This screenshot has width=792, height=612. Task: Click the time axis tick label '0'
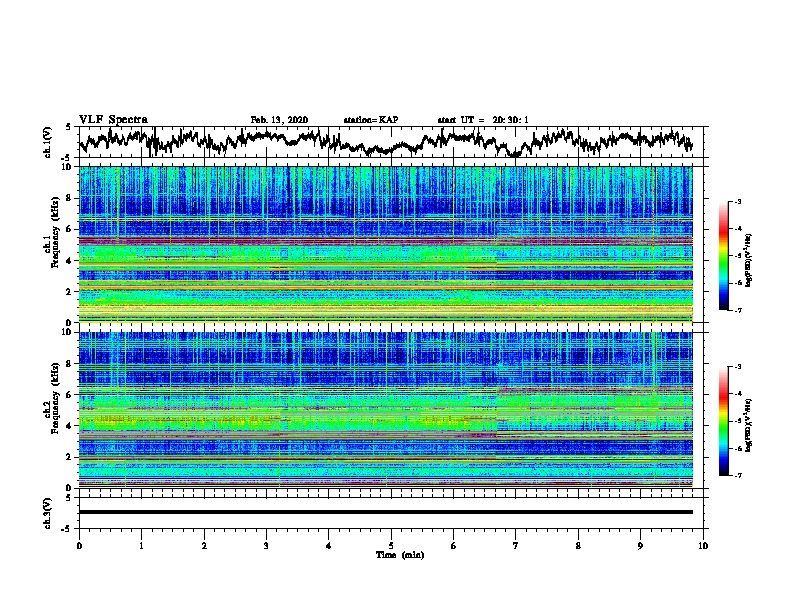point(79,546)
